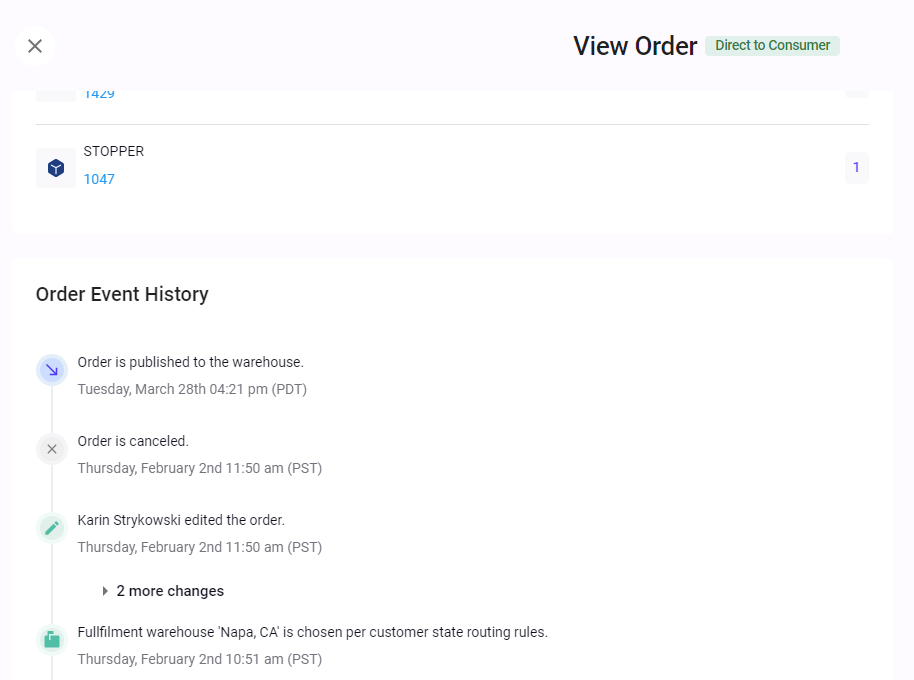
Task: Select 'Karin Strykowski edited the order' event
Action: pos(181,520)
